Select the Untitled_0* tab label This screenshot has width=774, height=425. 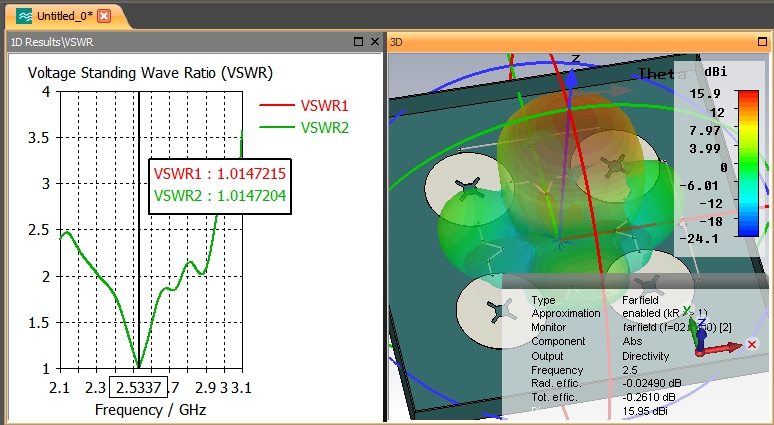[64, 16]
